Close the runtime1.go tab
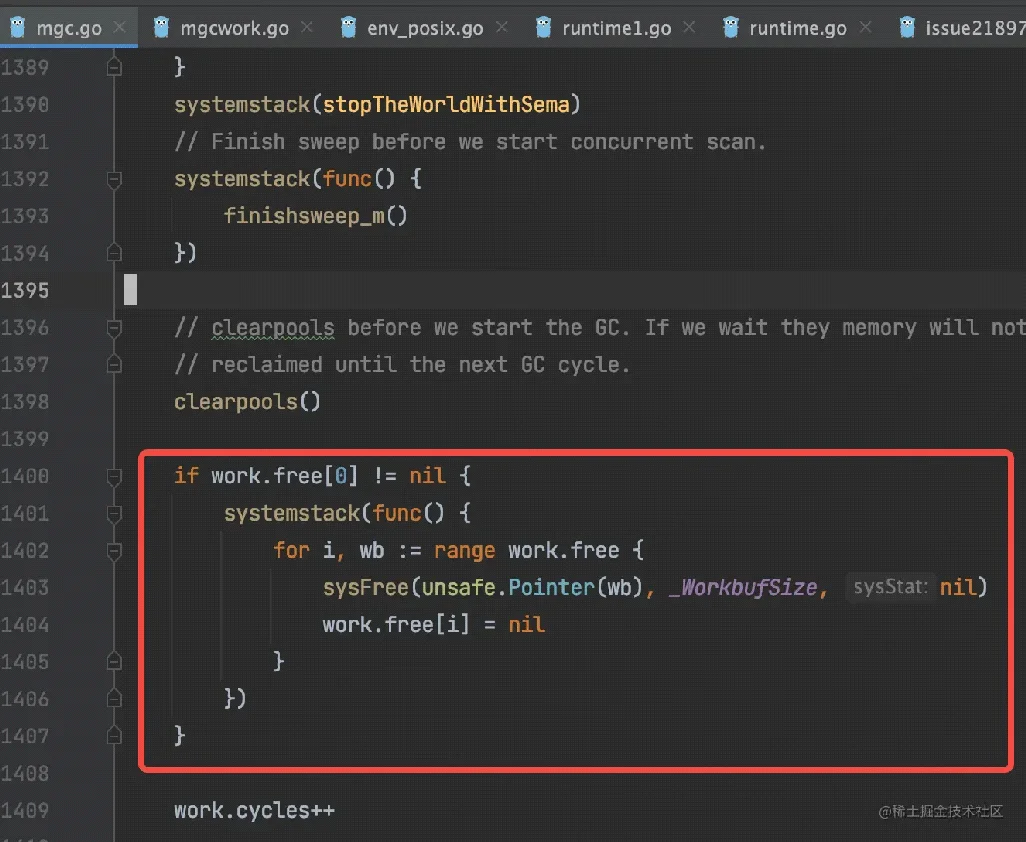The image size is (1026, 842). [688, 27]
